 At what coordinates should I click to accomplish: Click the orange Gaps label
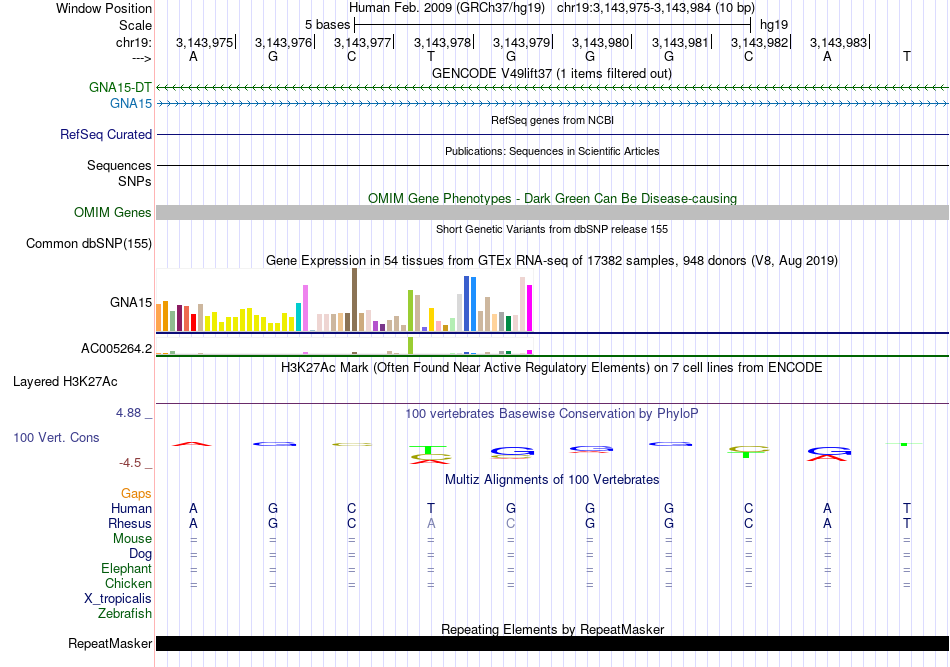click(x=136, y=494)
